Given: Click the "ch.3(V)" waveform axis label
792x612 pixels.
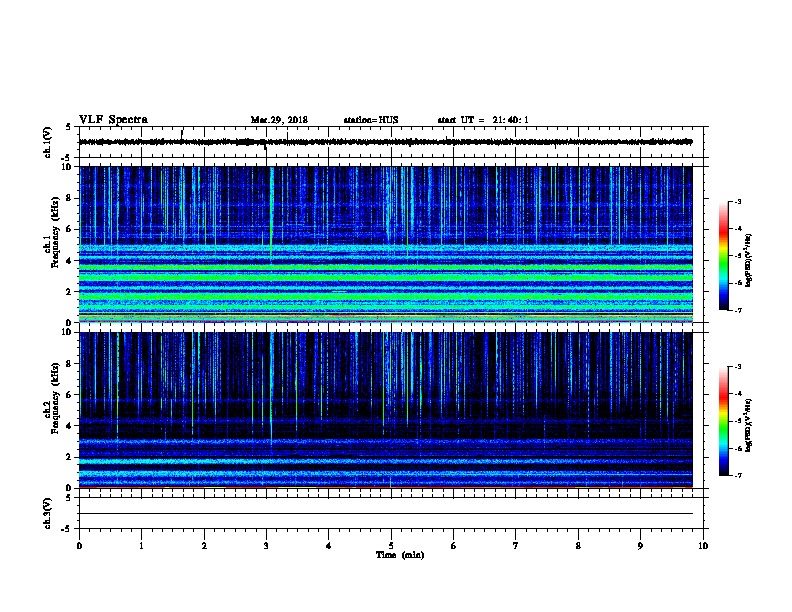Looking at the screenshot, I should [48, 513].
